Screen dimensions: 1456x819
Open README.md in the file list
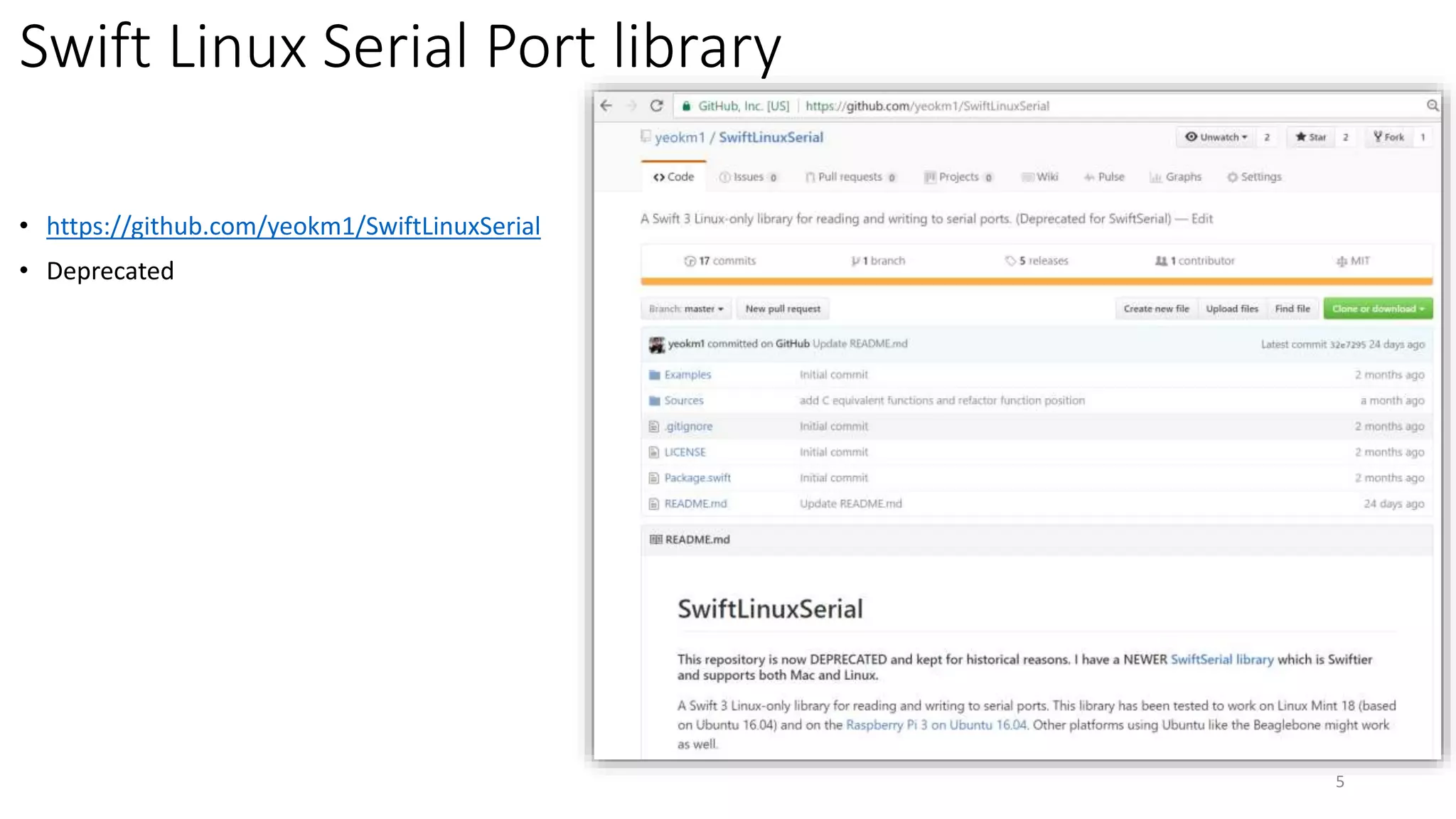pos(695,504)
